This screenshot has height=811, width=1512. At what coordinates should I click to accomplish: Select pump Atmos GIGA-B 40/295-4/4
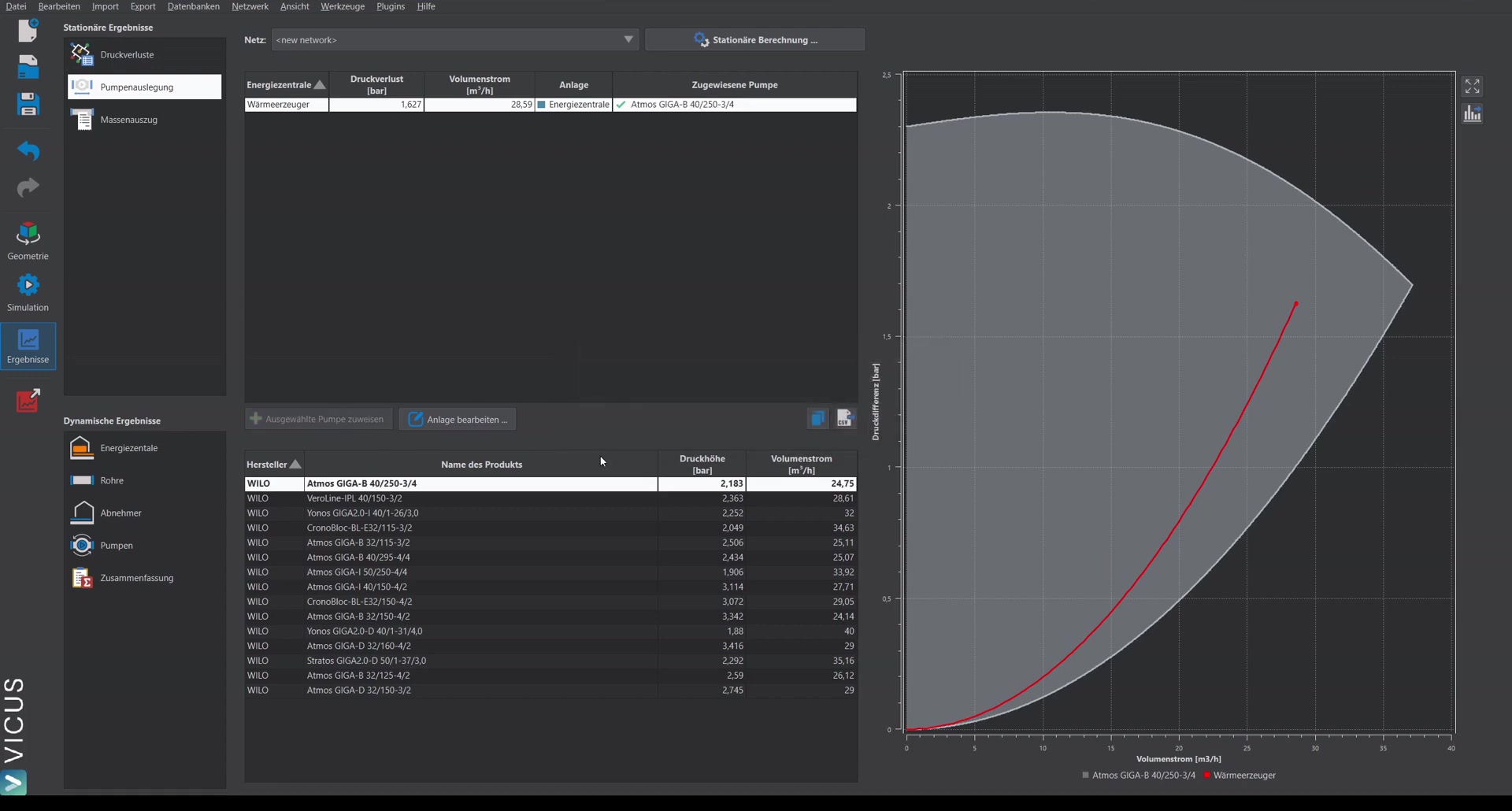click(550, 557)
